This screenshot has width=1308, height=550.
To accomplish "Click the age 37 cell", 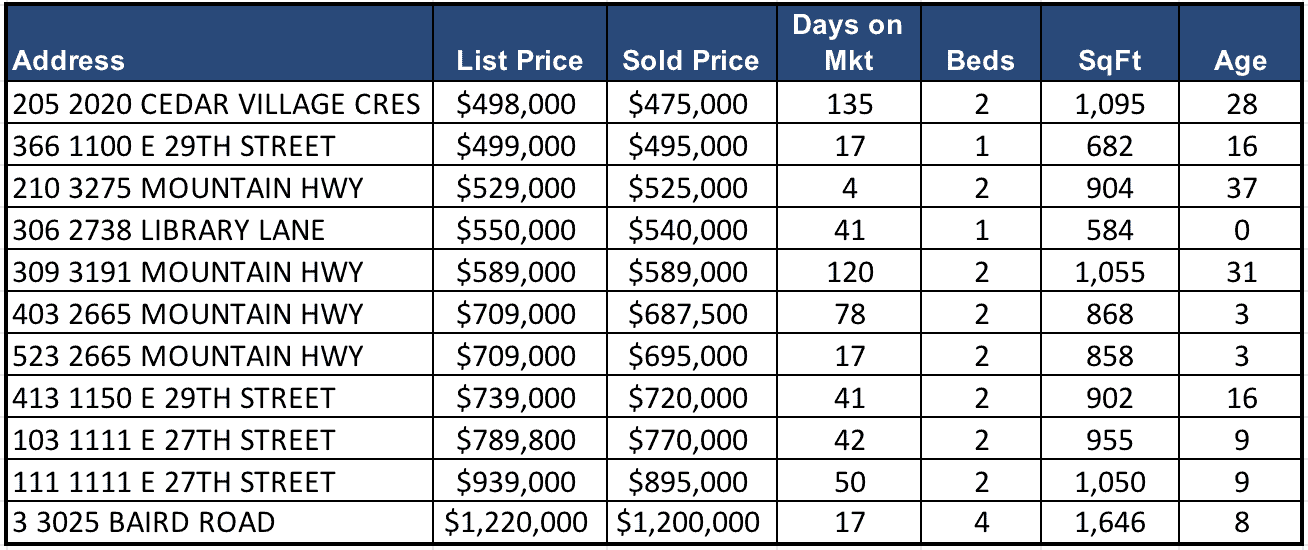I will pyautogui.click(x=1240, y=188).
